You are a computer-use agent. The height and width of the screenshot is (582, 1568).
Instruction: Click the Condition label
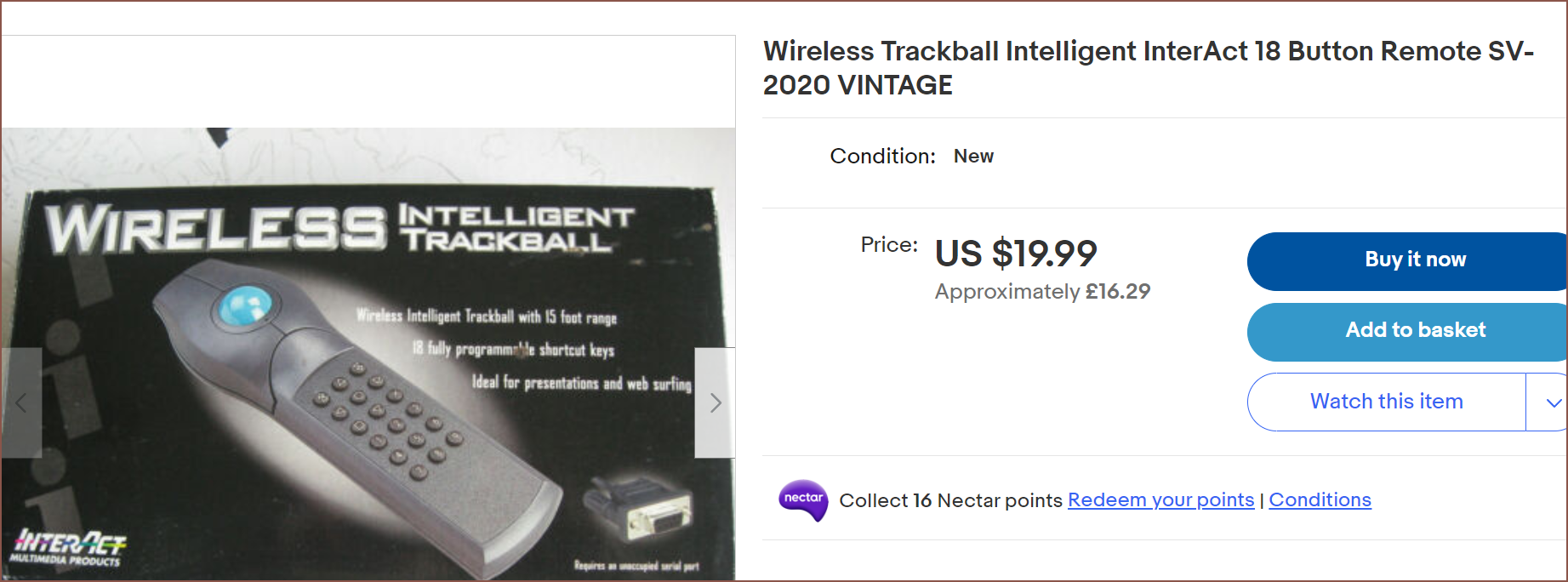882,157
